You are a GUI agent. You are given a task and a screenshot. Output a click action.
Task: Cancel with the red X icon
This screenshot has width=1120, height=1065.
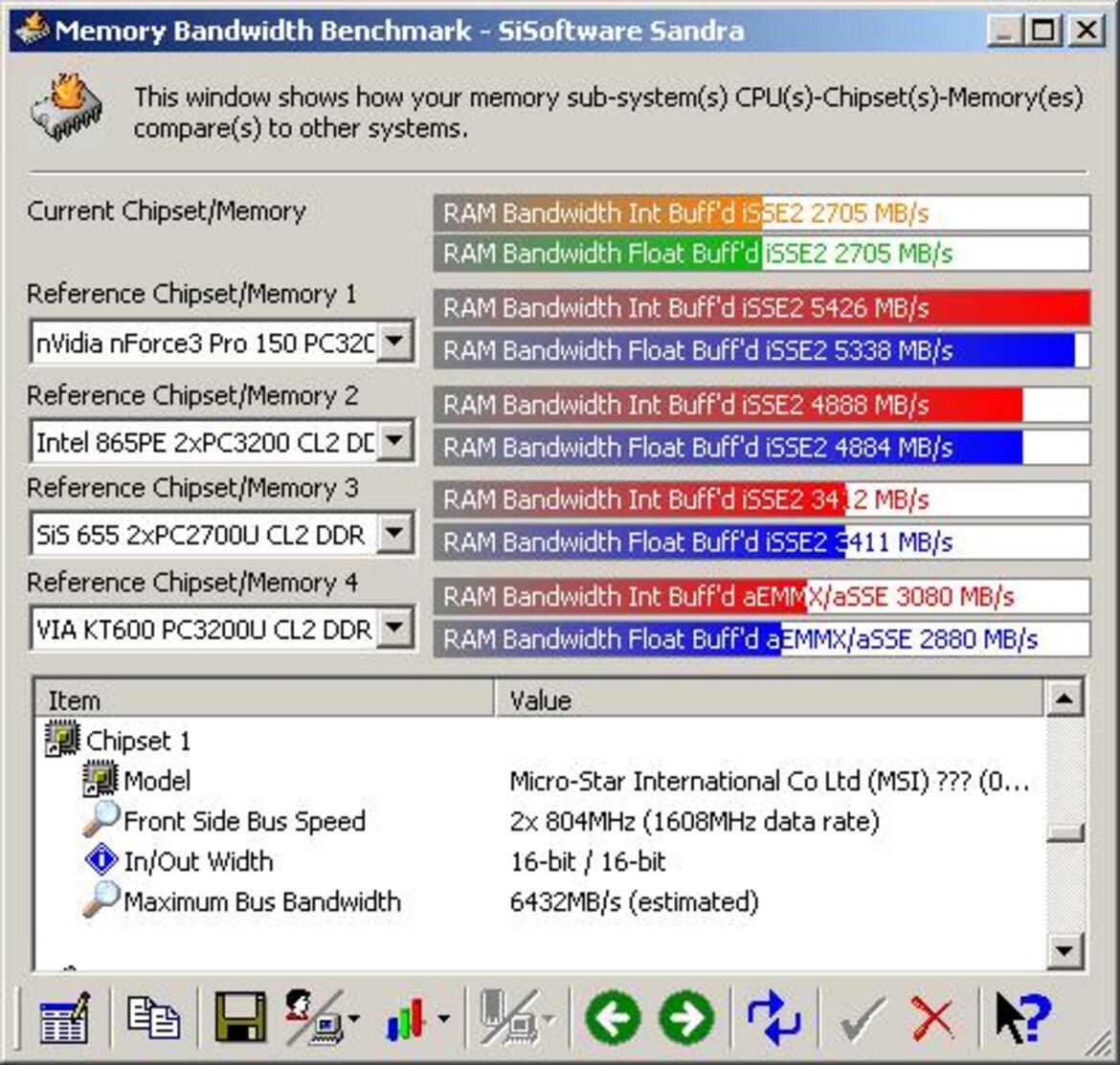[932, 1018]
